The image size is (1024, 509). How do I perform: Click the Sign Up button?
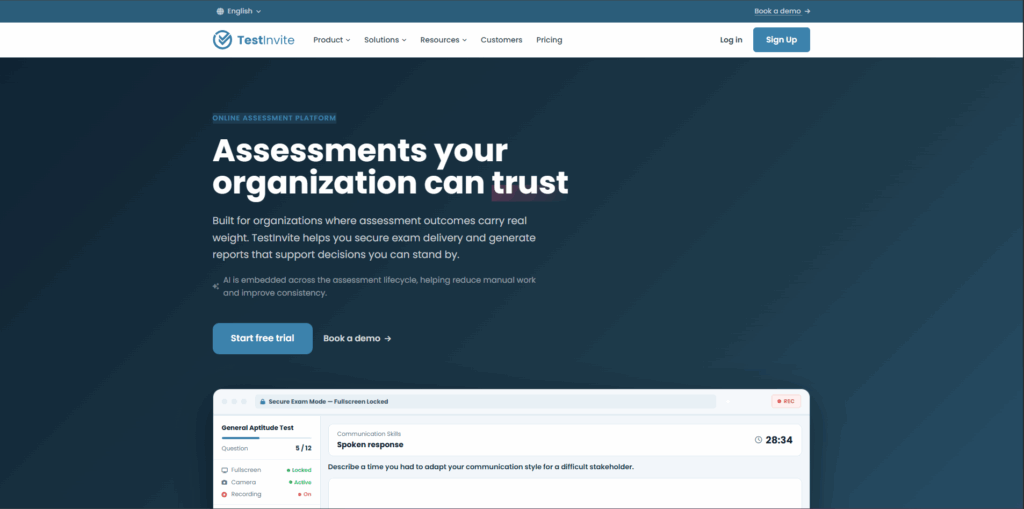781,40
